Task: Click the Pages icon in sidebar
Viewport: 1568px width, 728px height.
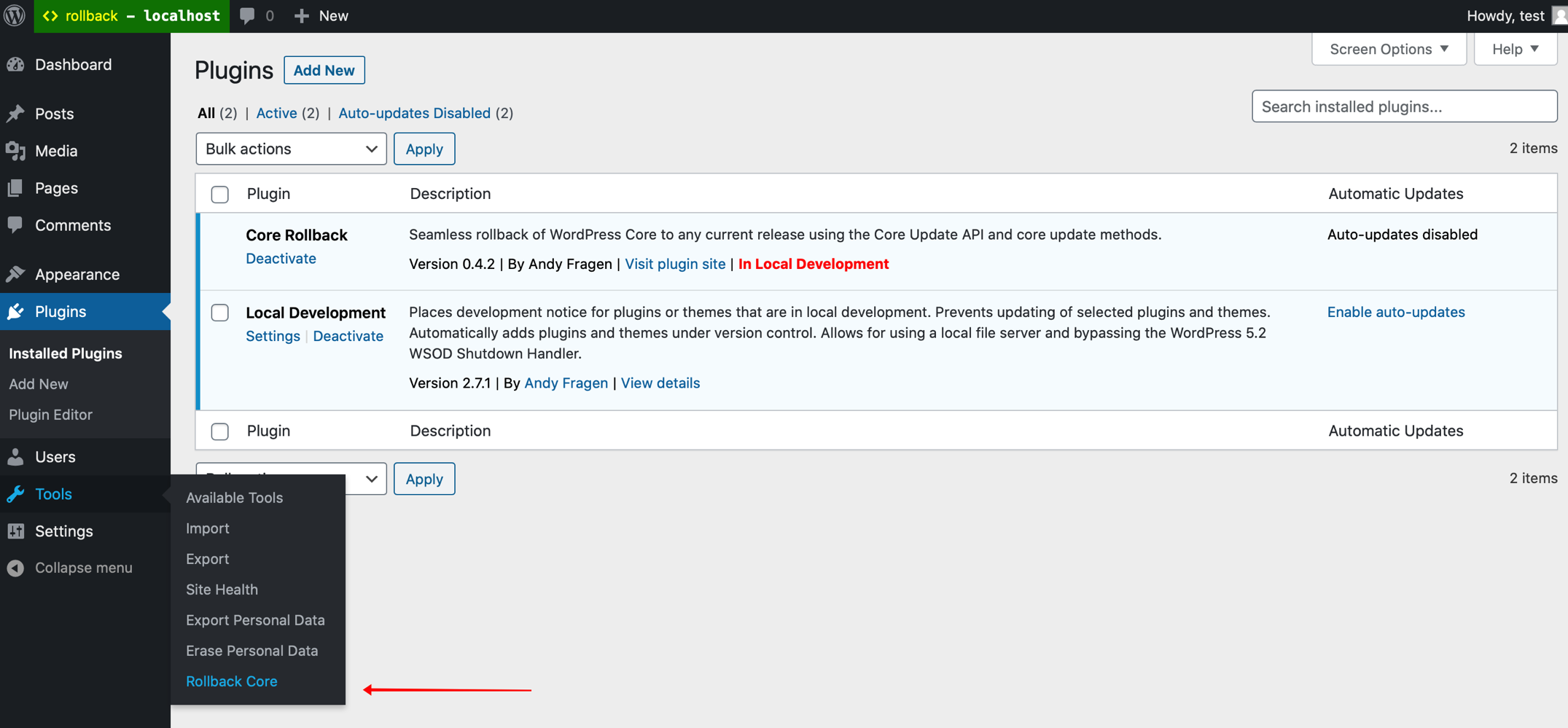Action: click(15, 188)
